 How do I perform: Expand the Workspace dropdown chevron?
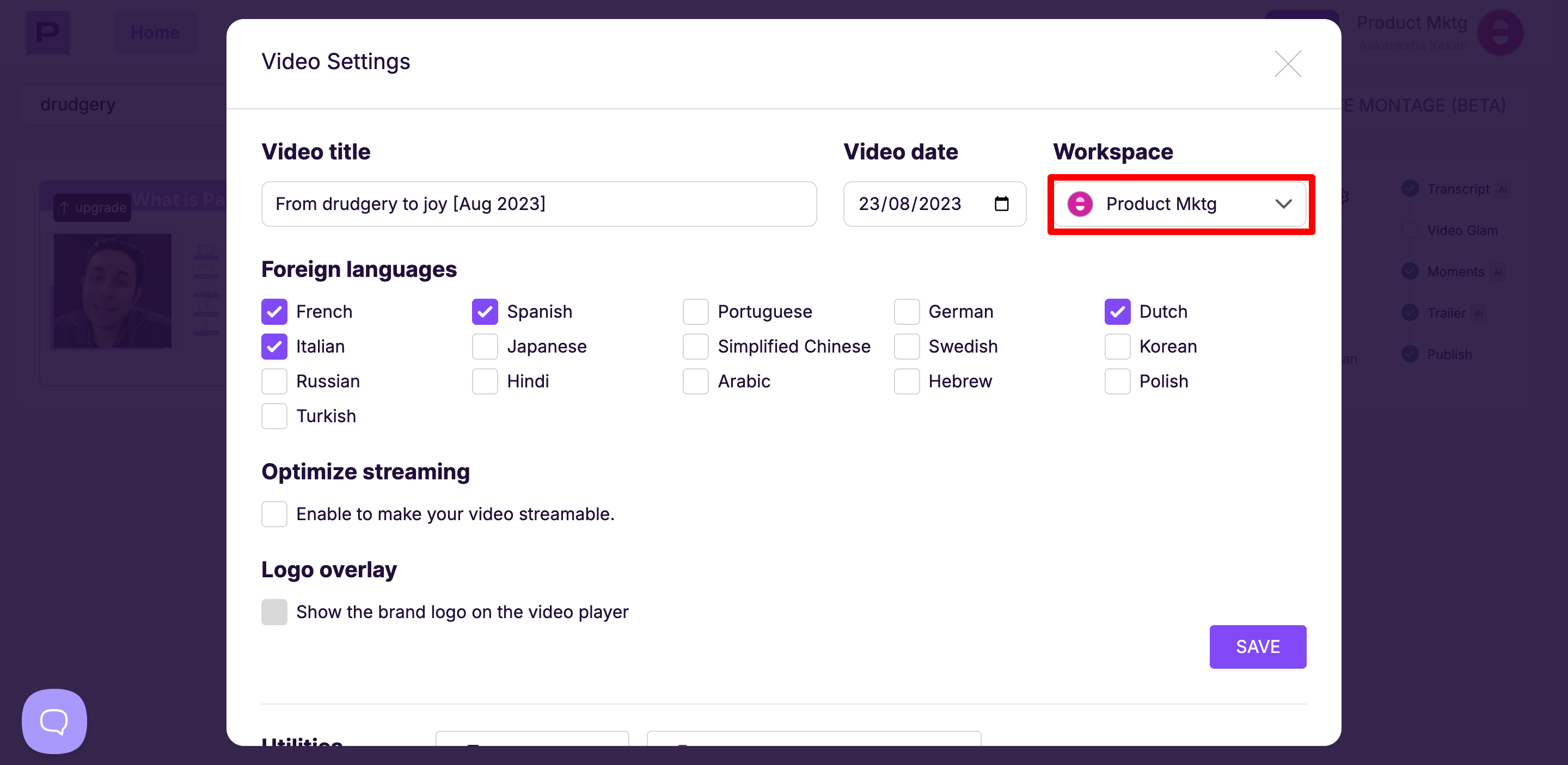1283,203
